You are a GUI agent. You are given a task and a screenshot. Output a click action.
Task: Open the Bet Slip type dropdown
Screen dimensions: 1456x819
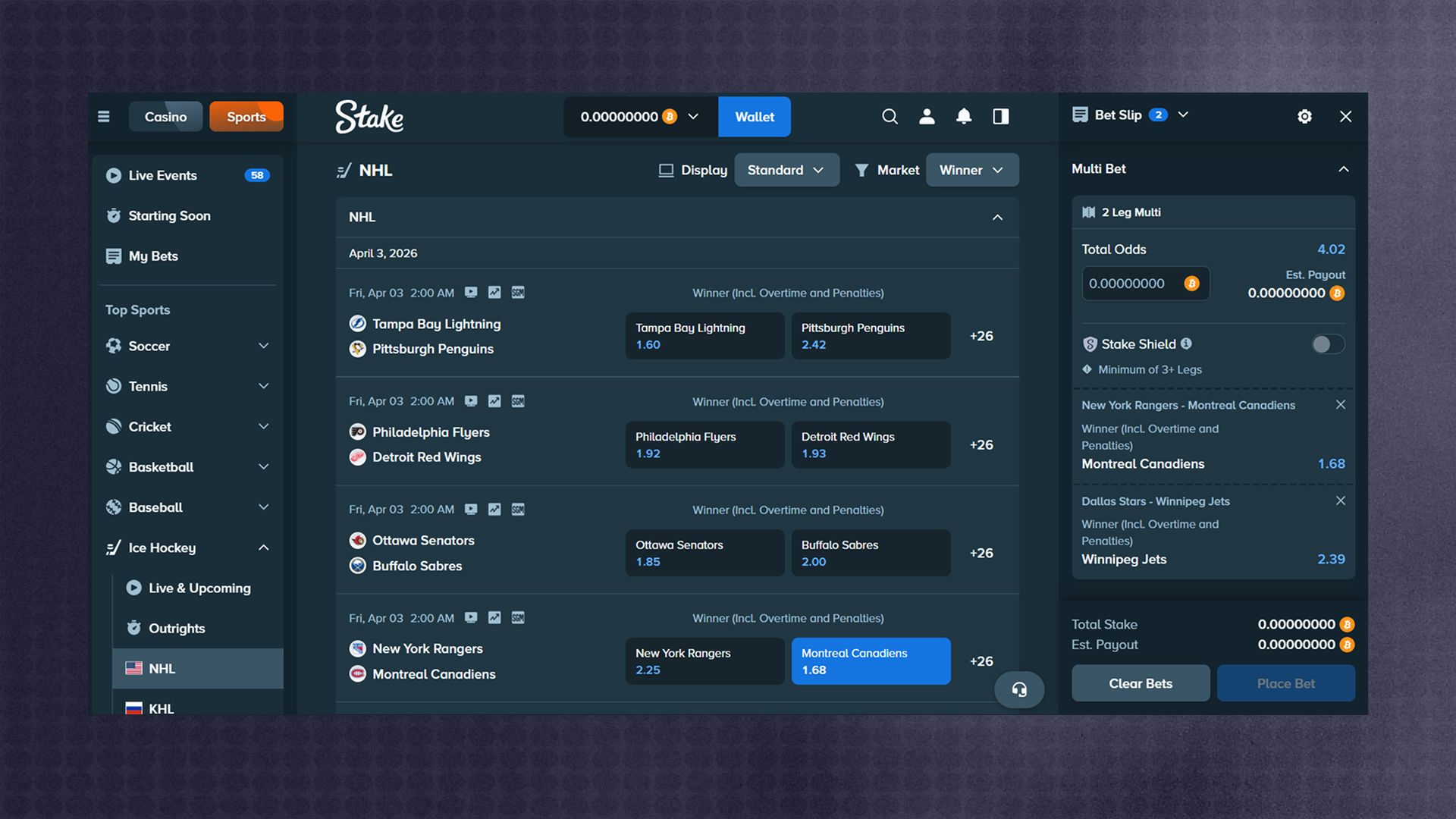click(1183, 115)
